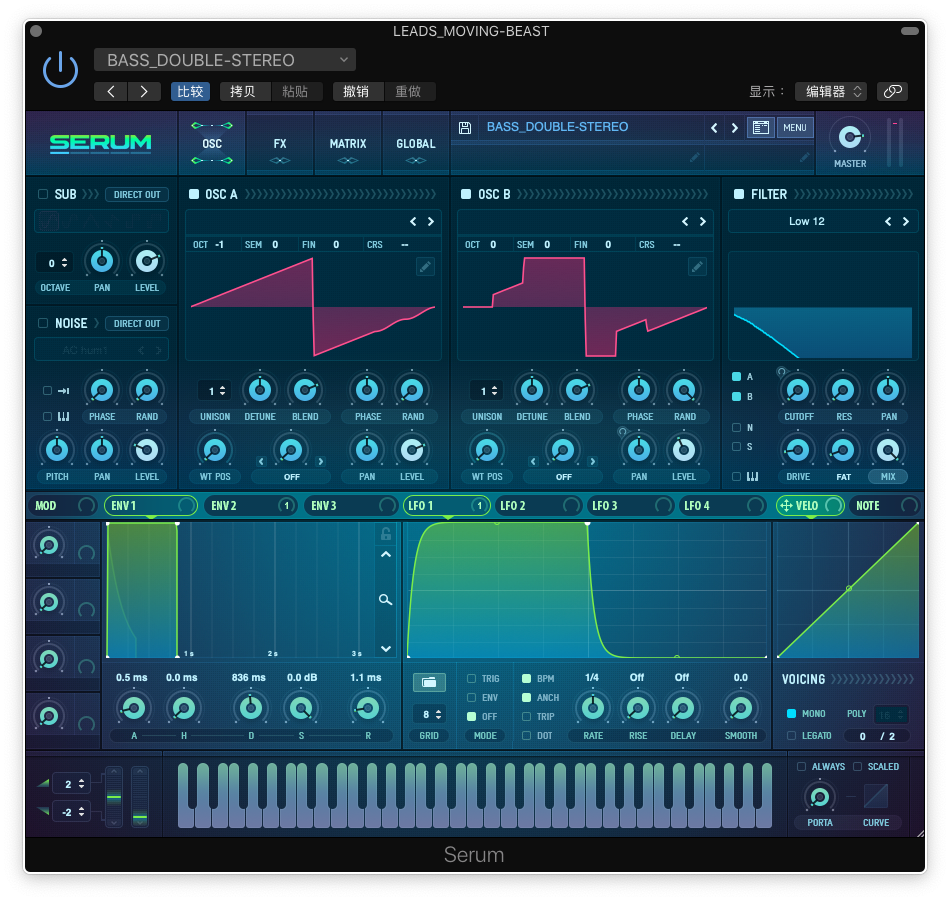Click envelope scroll down chevron
This screenshot has width=950, height=901.
pos(386,648)
